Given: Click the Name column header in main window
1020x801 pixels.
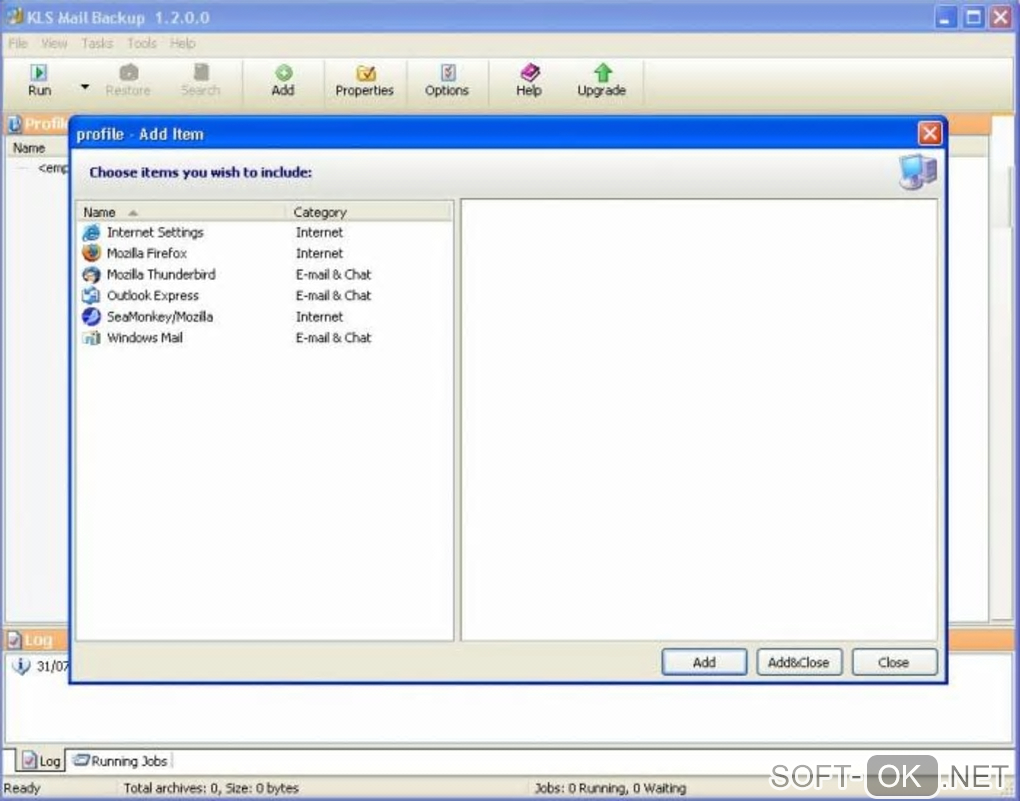Looking at the screenshot, I should (29, 148).
